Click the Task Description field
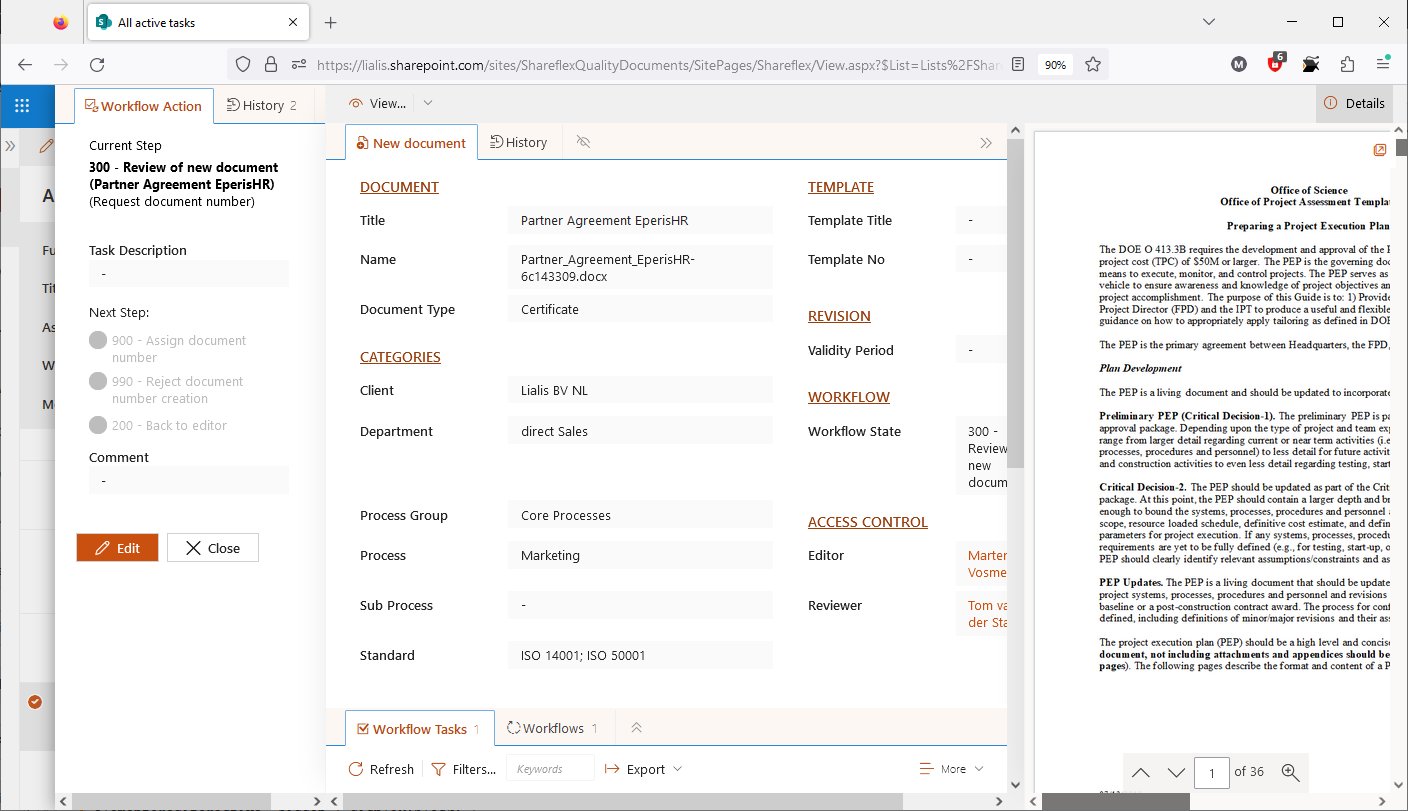Image resolution: width=1408 pixels, height=811 pixels. click(x=189, y=273)
